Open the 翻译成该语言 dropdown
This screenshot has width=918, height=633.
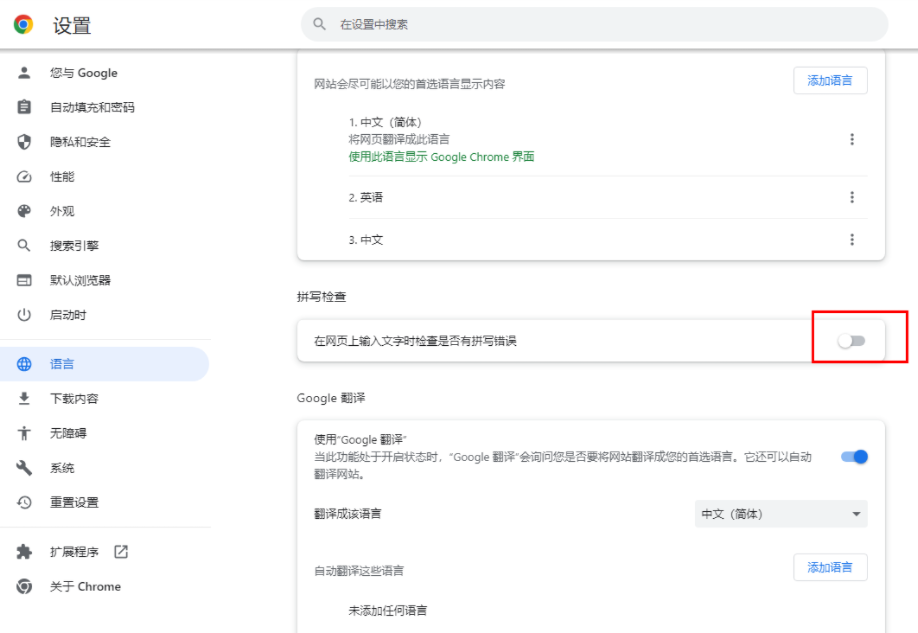pos(781,514)
